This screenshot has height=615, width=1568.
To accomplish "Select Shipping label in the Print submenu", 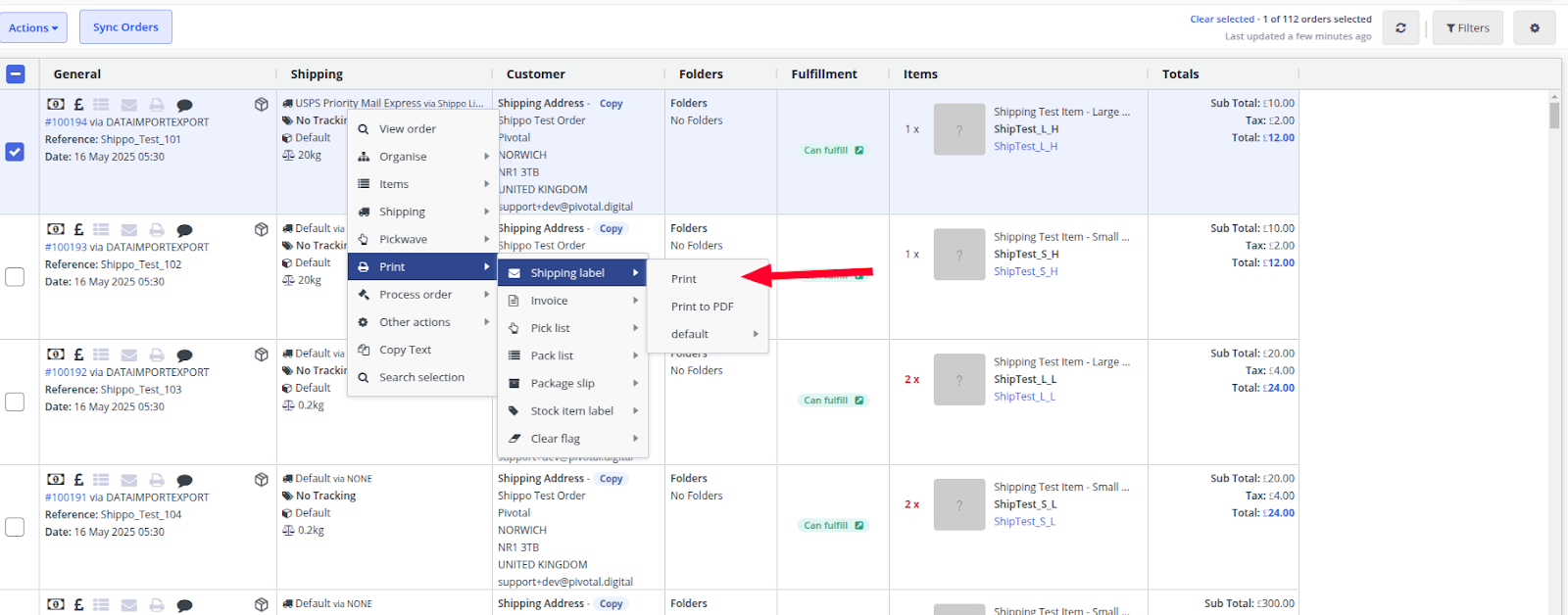I will pos(572,272).
